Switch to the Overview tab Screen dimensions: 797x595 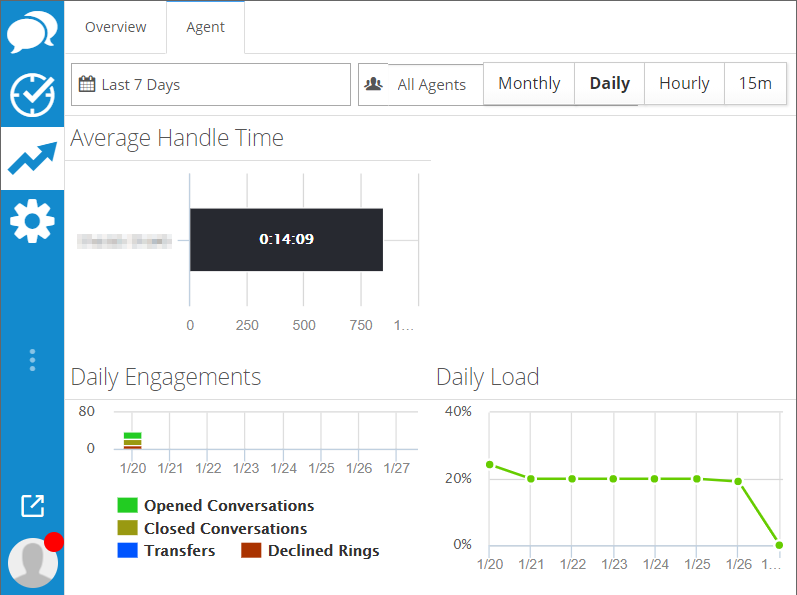(x=115, y=27)
